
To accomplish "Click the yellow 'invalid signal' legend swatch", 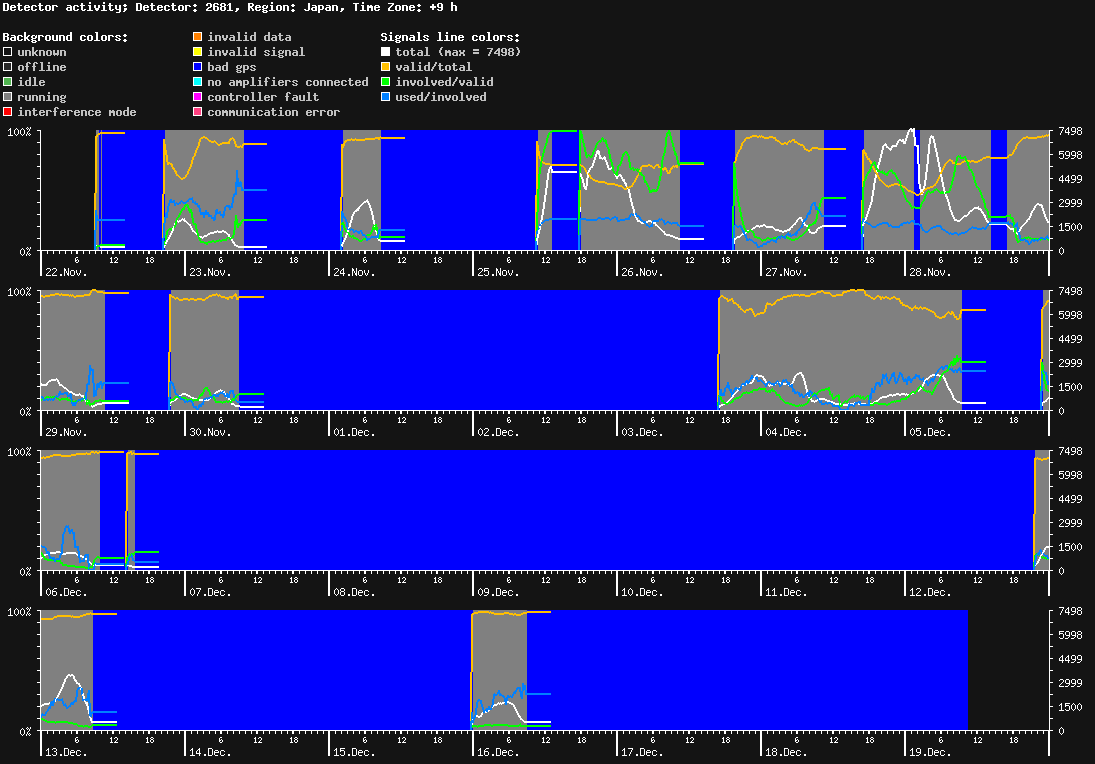I will coord(197,52).
